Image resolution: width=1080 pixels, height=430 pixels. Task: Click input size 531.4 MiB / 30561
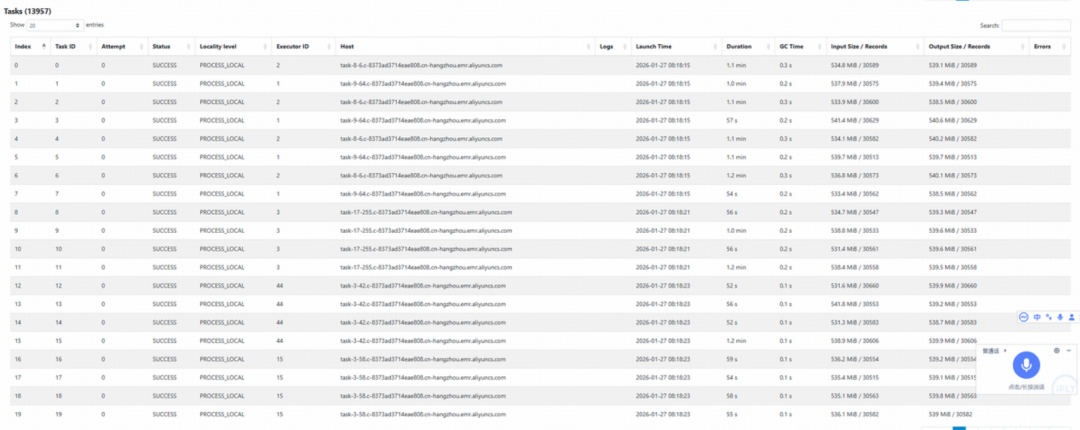tap(854, 249)
